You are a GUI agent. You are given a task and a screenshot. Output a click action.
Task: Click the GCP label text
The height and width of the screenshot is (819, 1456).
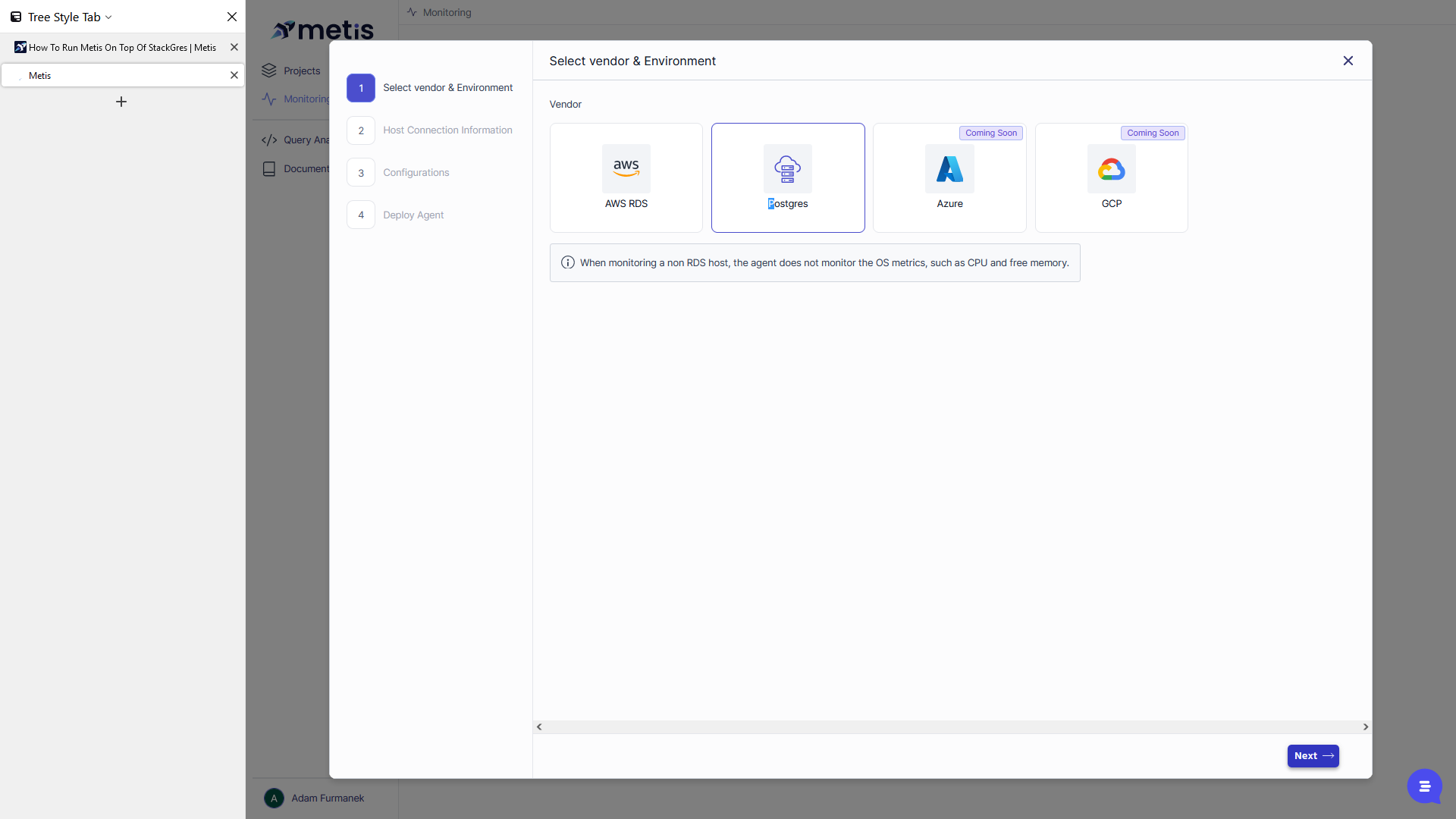(x=1112, y=203)
